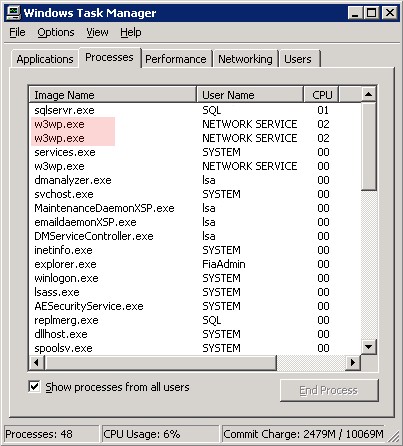Screen dimensions: 403x446
Task: Open the View menu
Action: (97, 32)
